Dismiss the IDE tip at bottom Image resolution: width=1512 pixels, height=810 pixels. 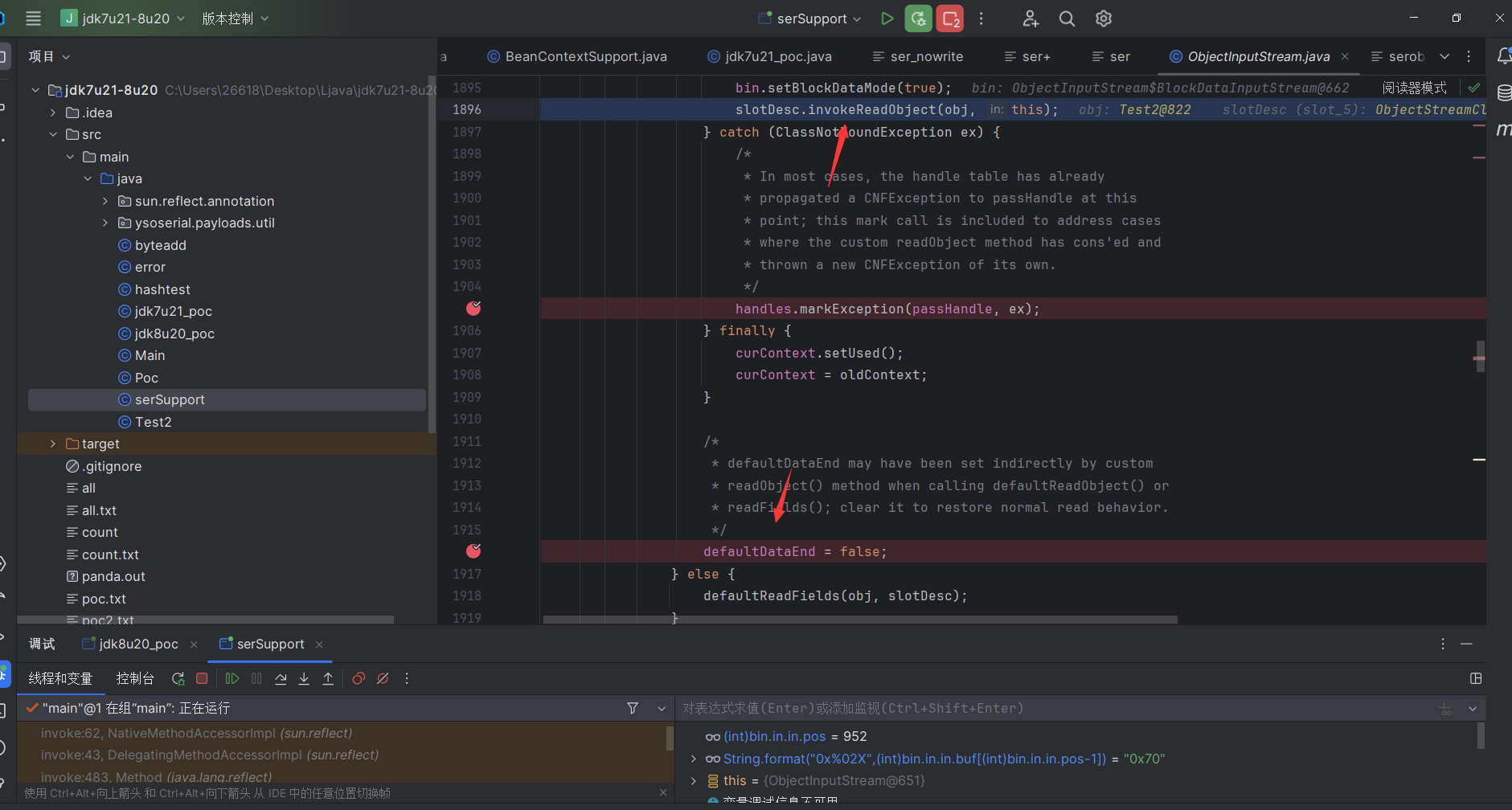(663, 792)
